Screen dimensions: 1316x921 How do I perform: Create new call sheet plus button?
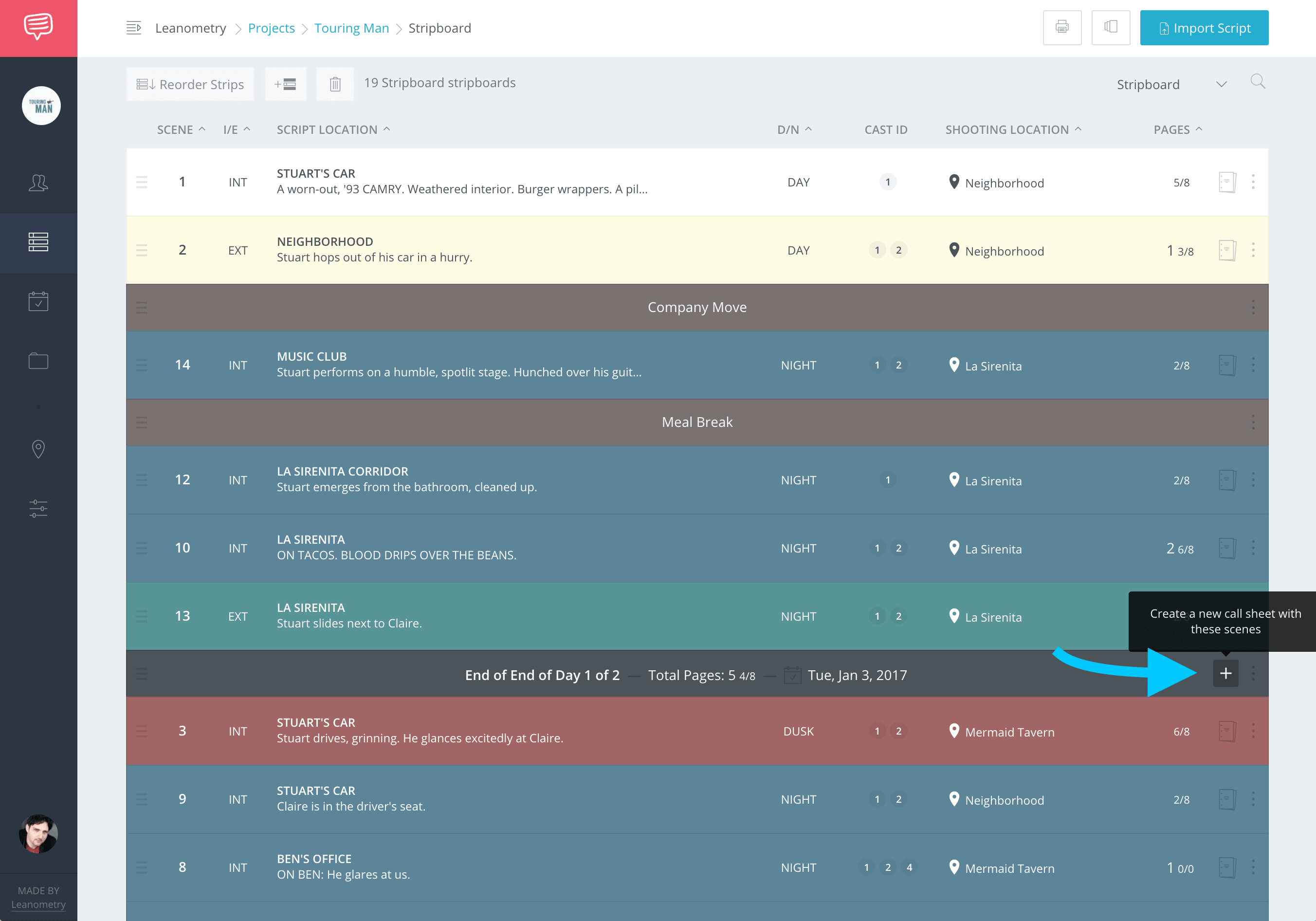[1225, 673]
